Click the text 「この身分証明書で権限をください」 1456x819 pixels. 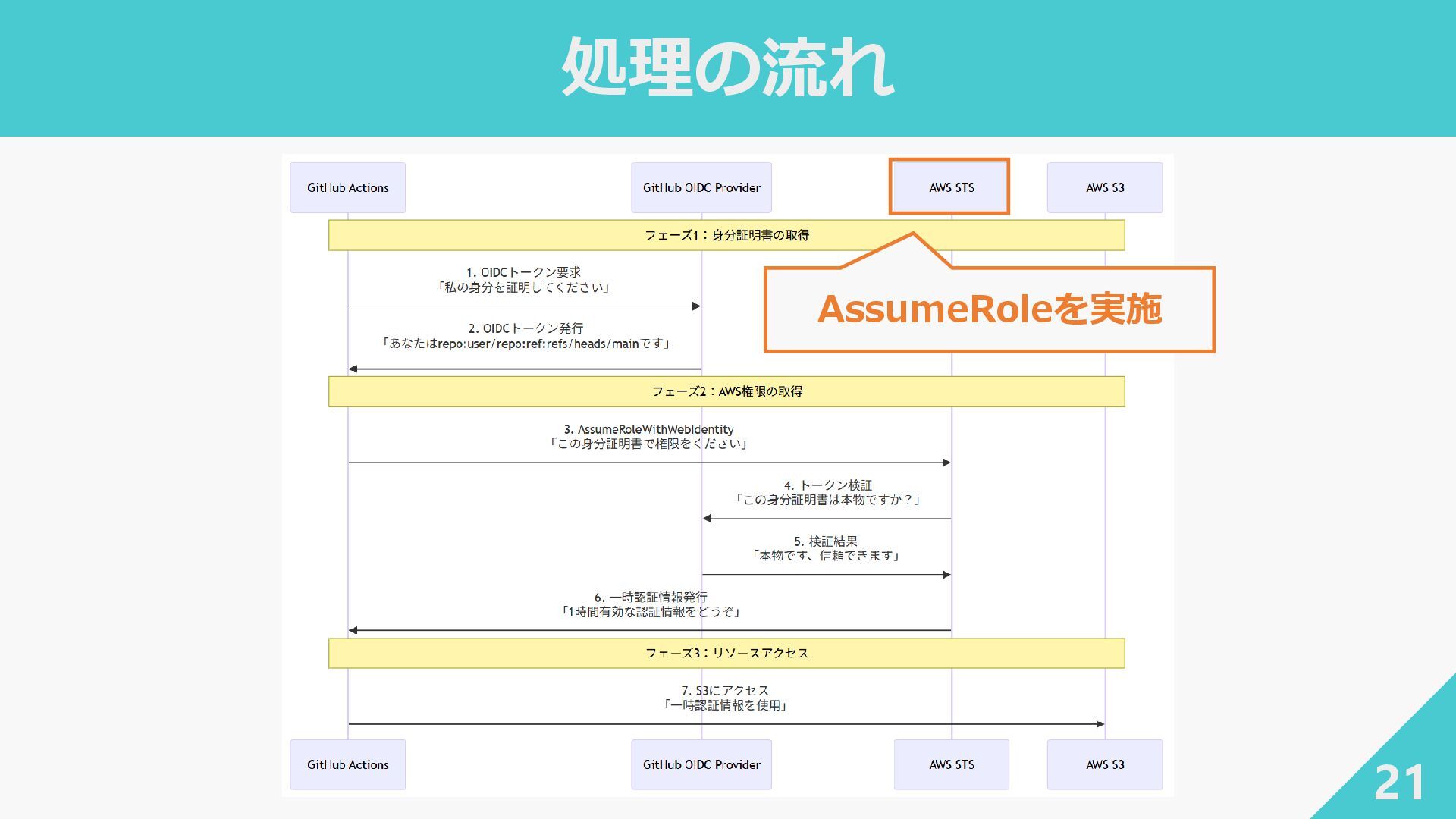point(648,444)
